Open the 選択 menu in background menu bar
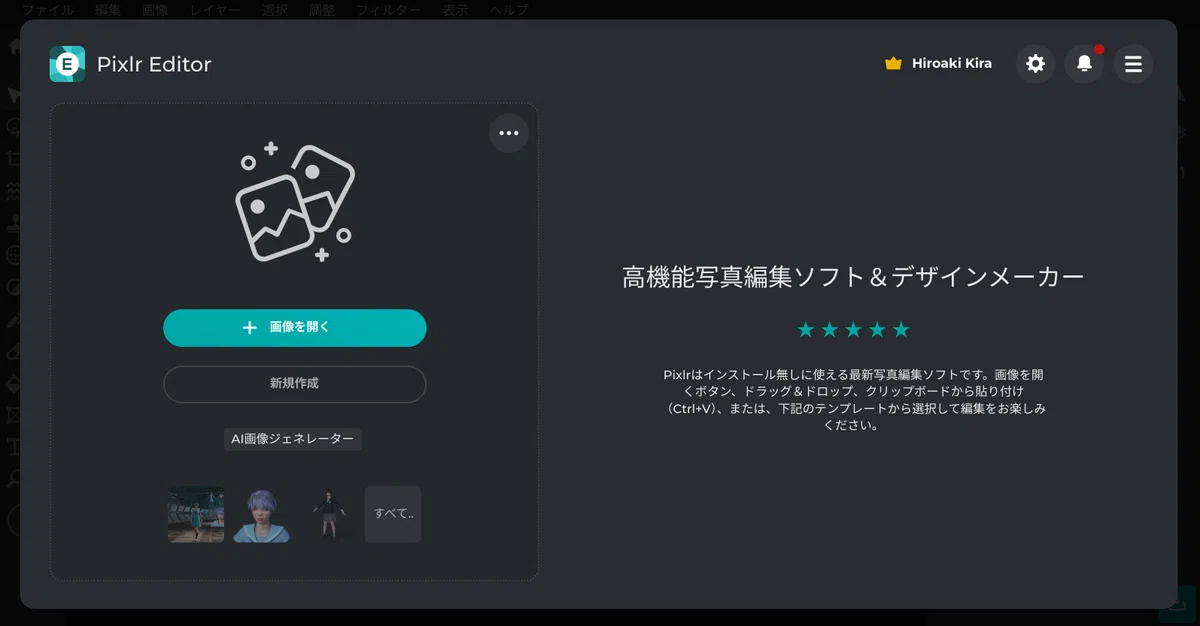Viewport: 1200px width, 626px height. (x=275, y=10)
